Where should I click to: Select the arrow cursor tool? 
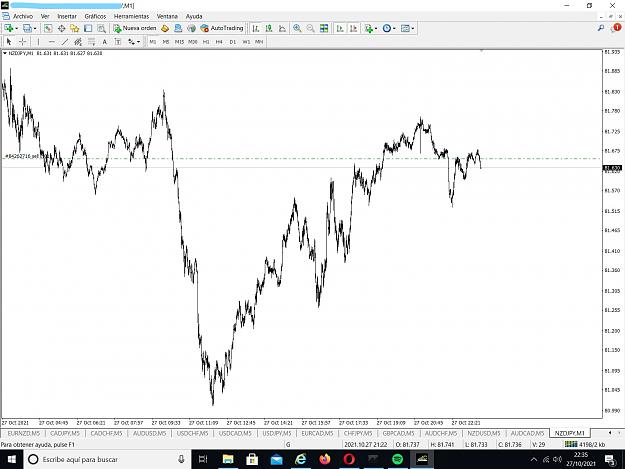pos(9,41)
